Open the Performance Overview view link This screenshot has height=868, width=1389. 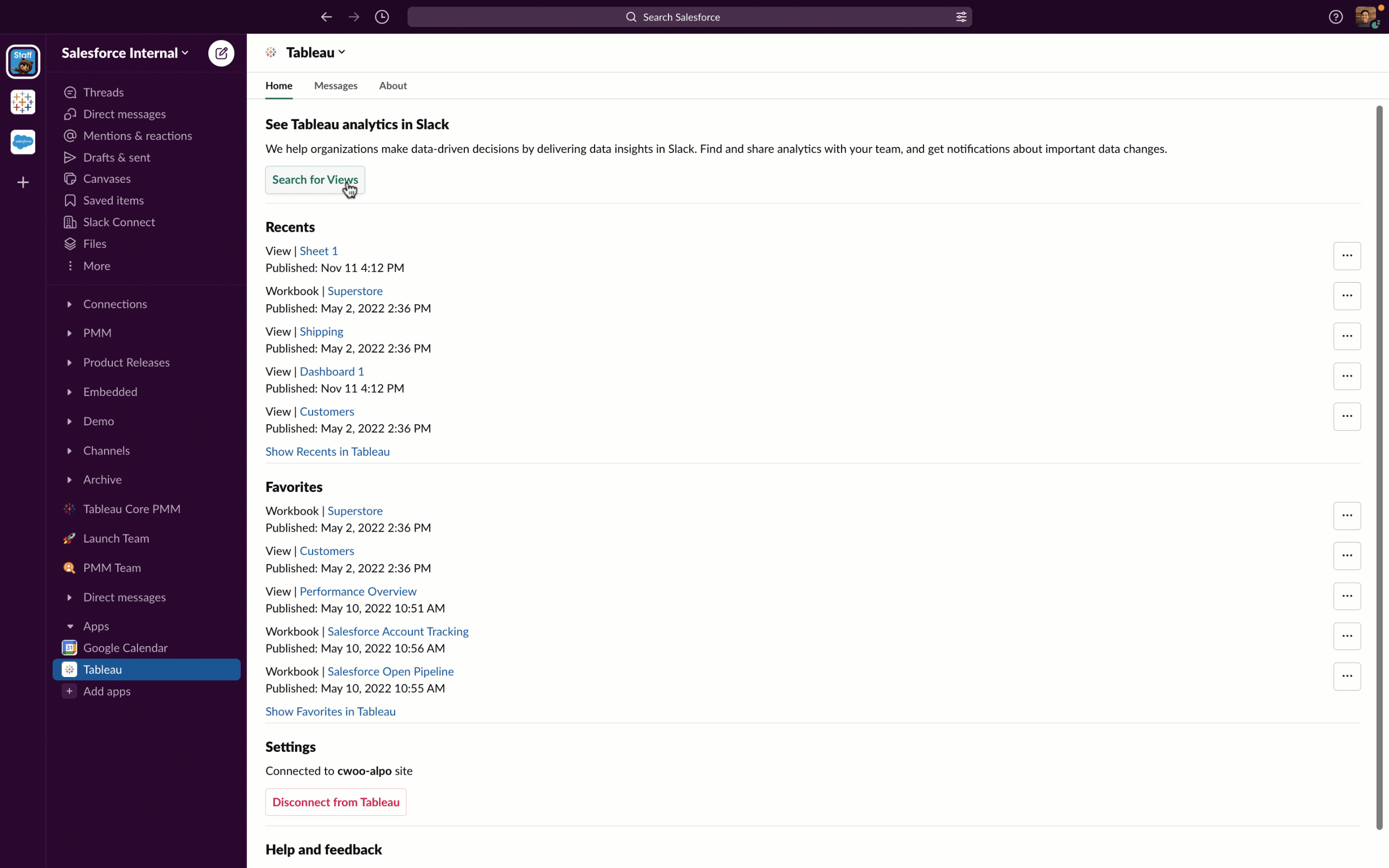pyautogui.click(x=358, y=591)
